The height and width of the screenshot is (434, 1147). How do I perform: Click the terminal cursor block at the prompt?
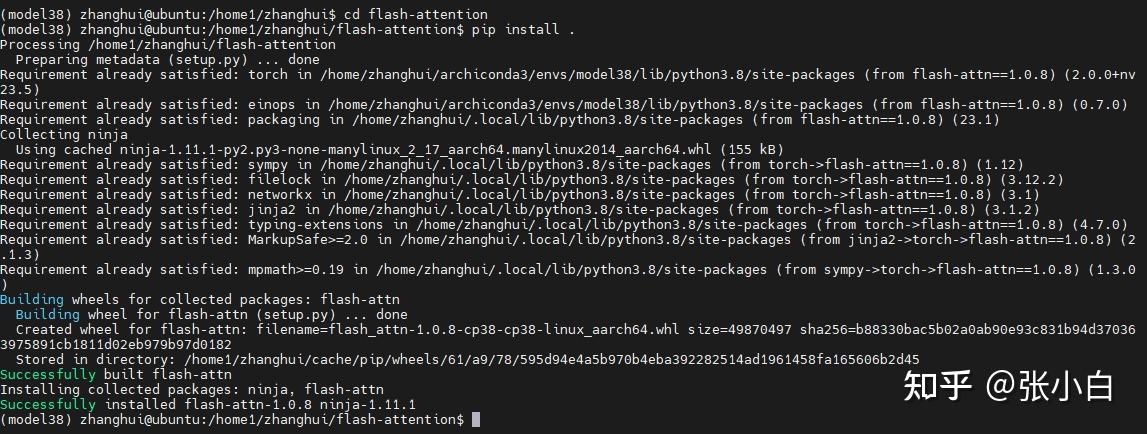click(x=476, y=419)
